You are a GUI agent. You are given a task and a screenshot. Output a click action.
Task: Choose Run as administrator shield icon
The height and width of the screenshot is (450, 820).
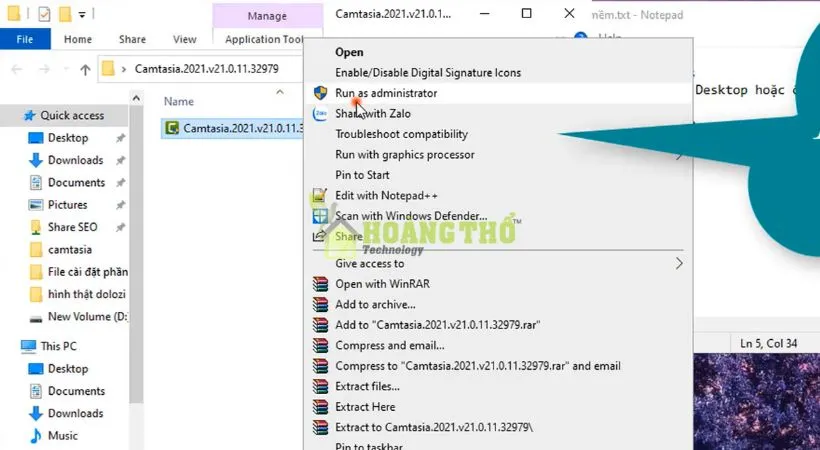(x=320, y=93)
